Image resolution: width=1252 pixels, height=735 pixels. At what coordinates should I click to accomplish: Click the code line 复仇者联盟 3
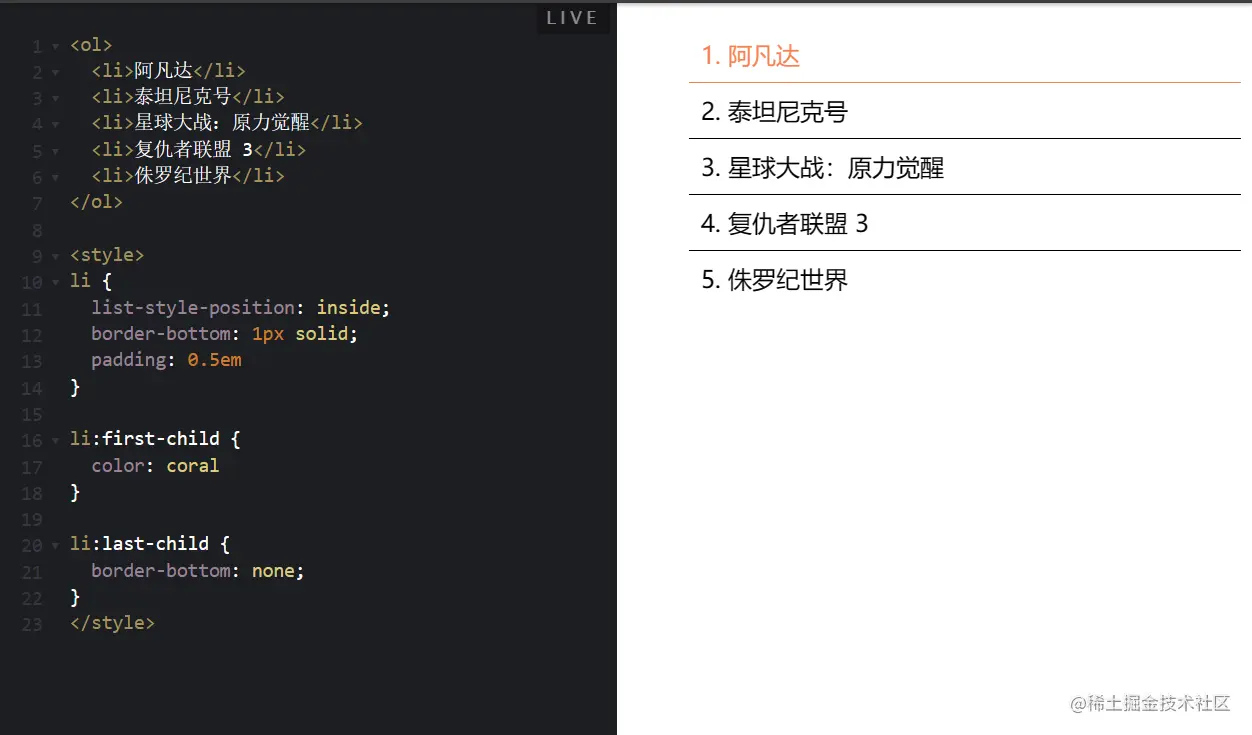pyautogui.click(x=198, y=149)
